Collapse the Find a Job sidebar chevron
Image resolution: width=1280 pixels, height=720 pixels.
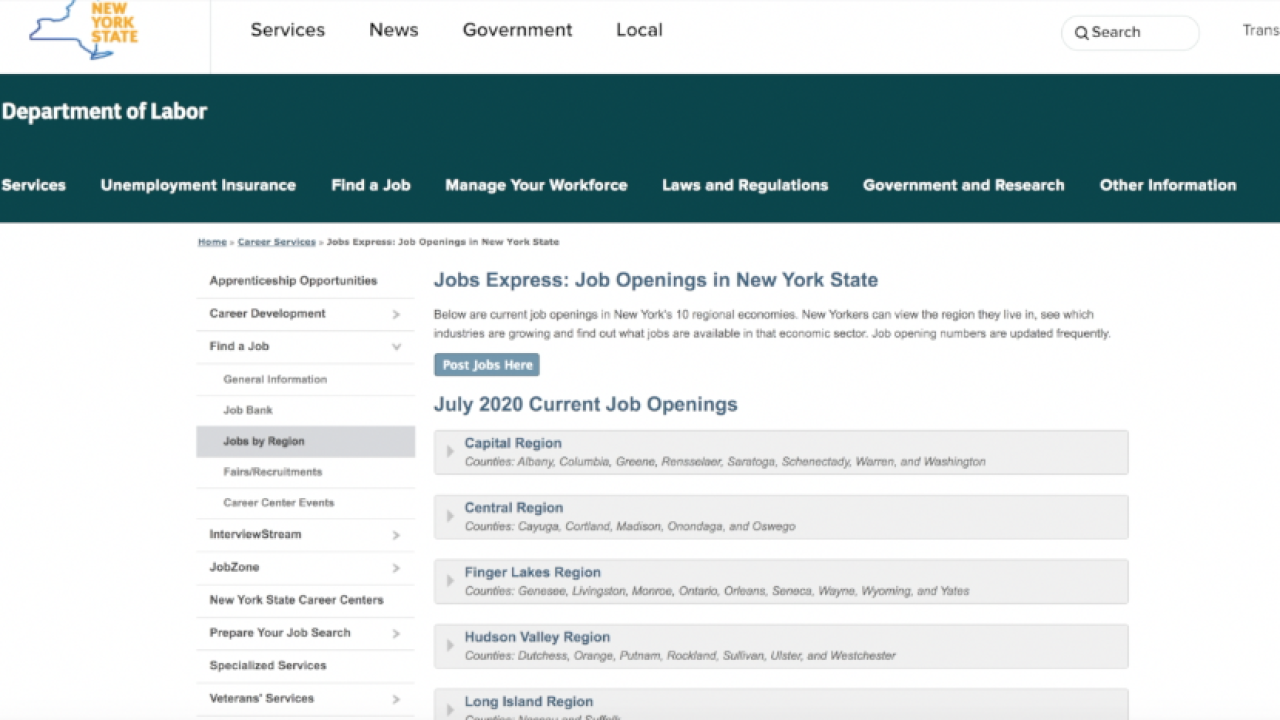pyautogui.click(x=396, y=347)
